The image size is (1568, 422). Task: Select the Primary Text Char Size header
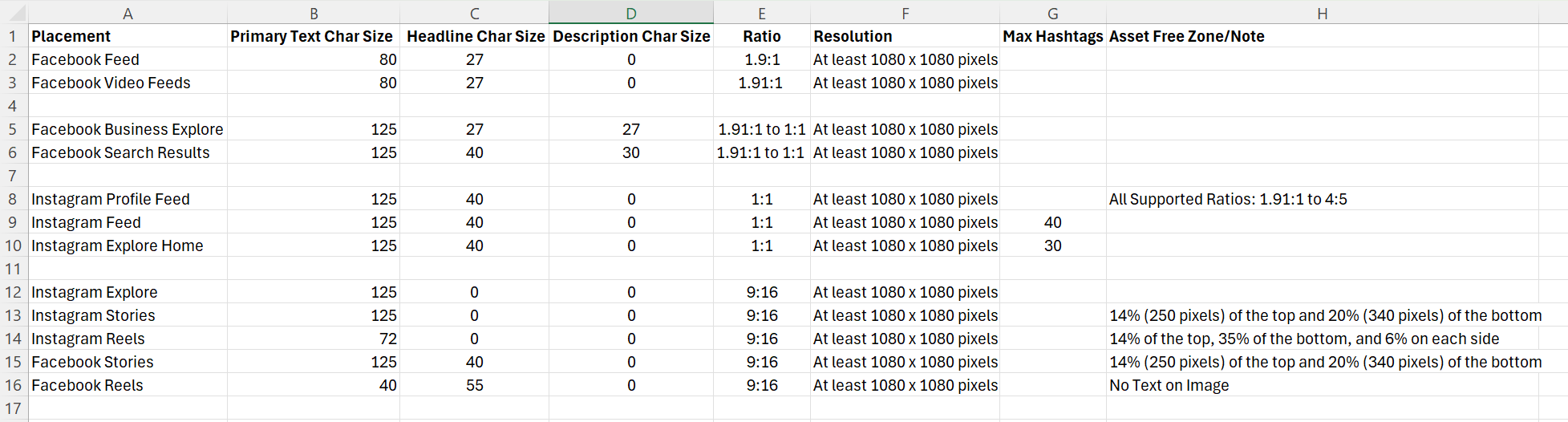click(312, 36)
